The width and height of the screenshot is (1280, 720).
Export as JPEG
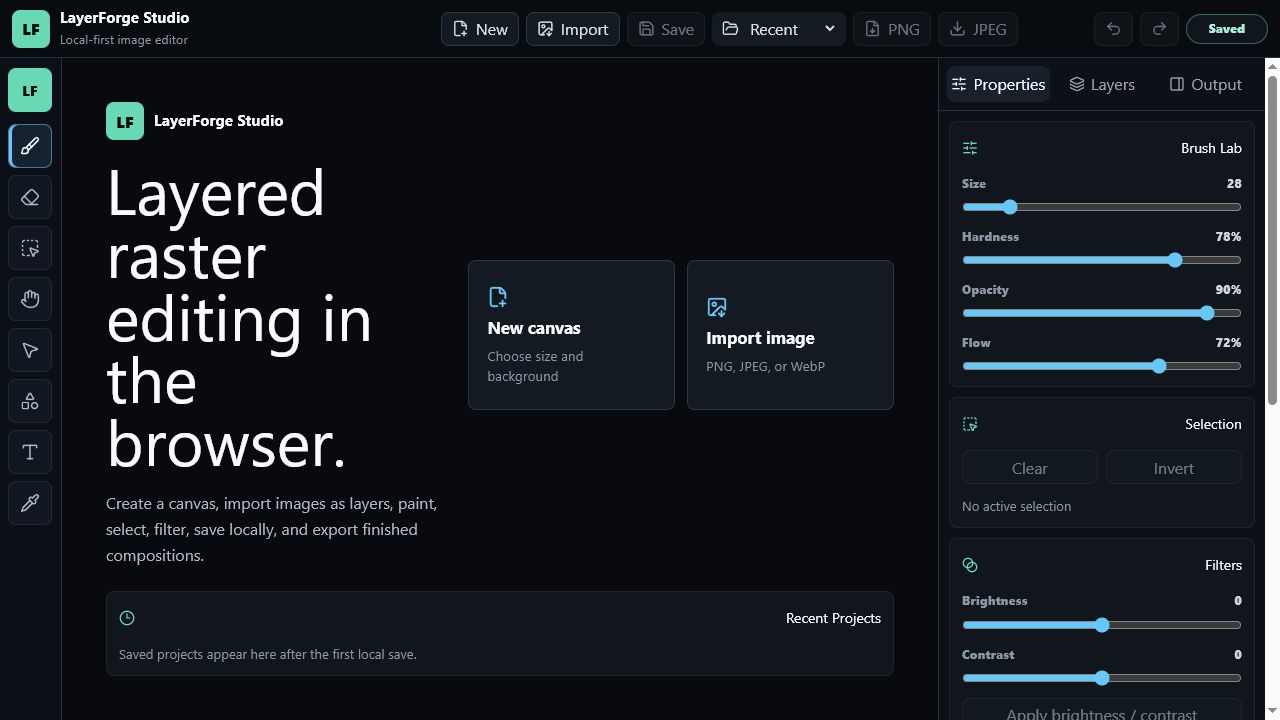click(x=978, y=29)
